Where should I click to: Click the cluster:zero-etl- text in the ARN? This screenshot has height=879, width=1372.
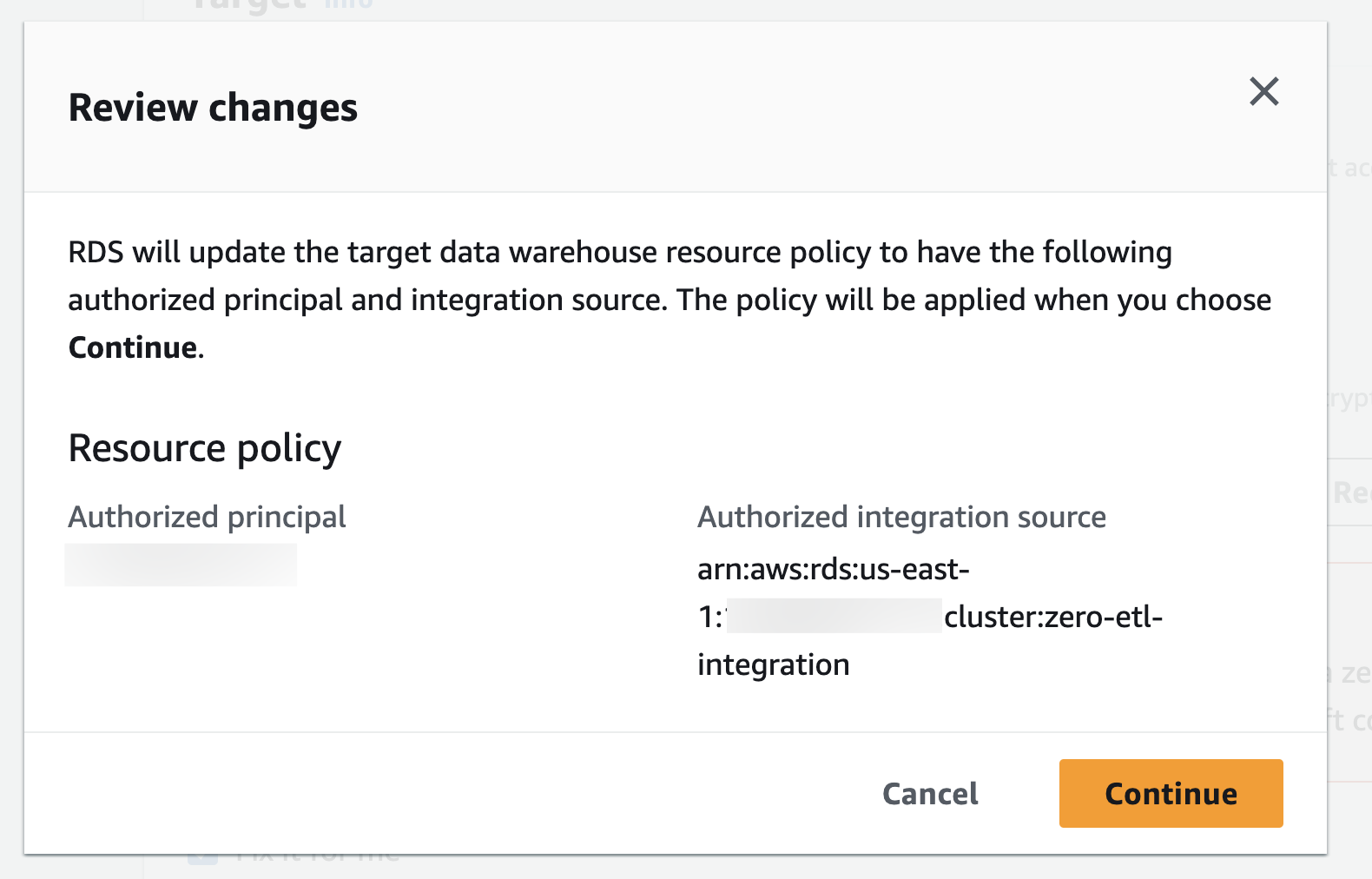point(1052,617)
